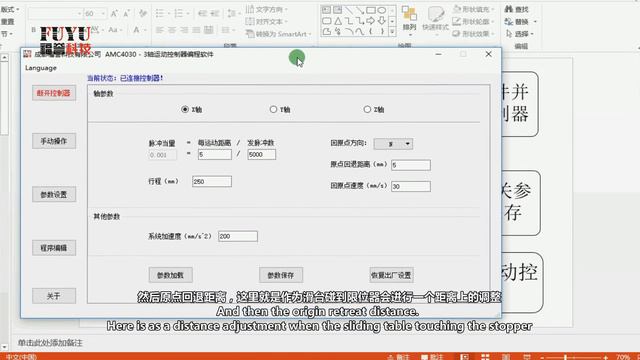The image size is (640, 360).
Task: Open the 回原点方向 dropdown
Action: coord(393,144)
